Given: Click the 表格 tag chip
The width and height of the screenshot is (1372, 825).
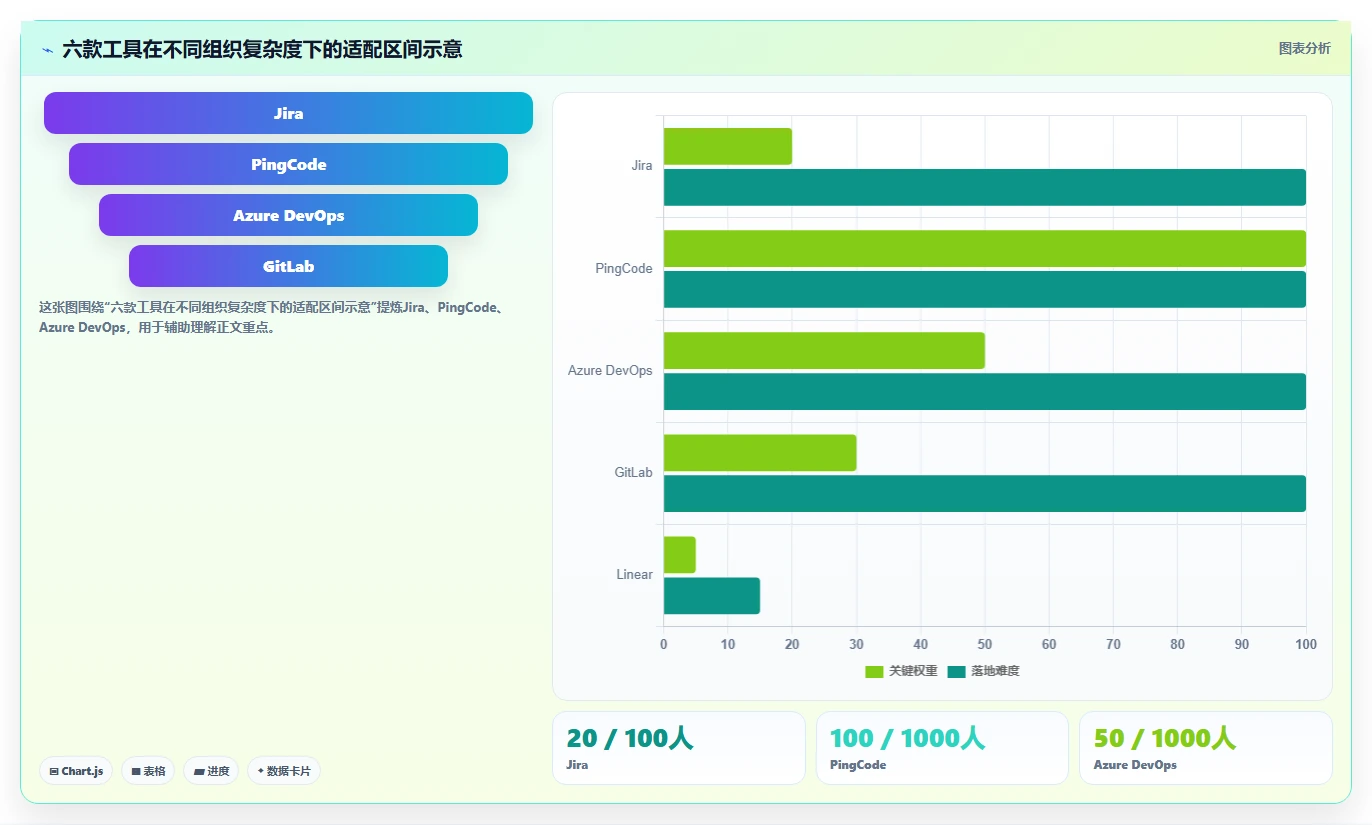Looking at the screenshot, I should coord(148,771).
